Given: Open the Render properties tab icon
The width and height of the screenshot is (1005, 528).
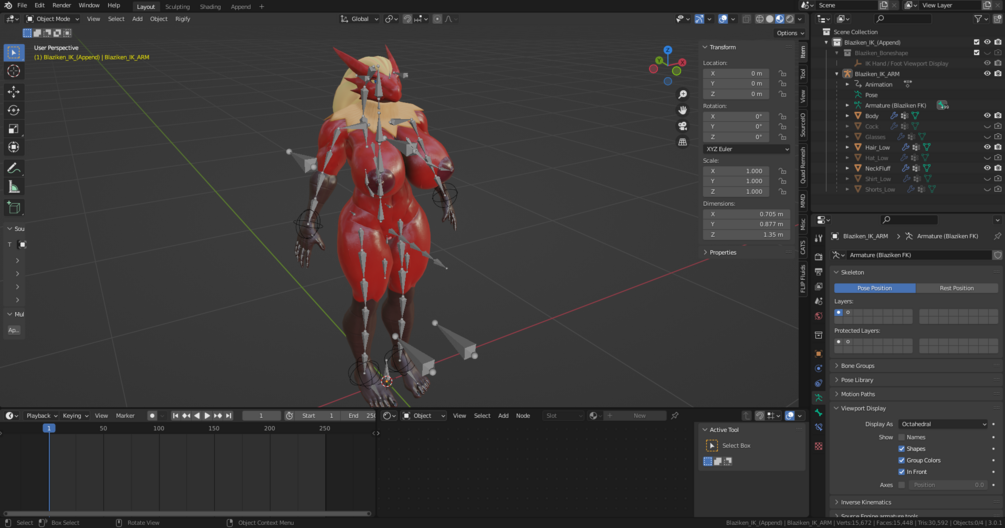Looking at the screenshot, I should click(818, 256).
